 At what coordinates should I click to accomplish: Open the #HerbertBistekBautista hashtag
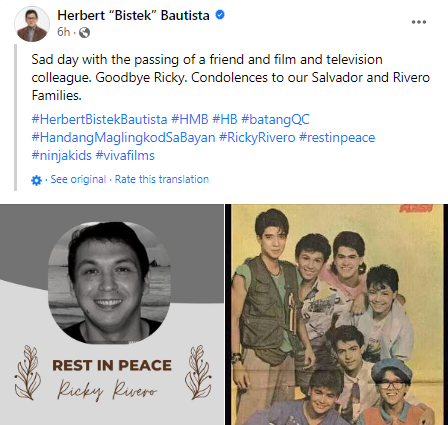99,119
